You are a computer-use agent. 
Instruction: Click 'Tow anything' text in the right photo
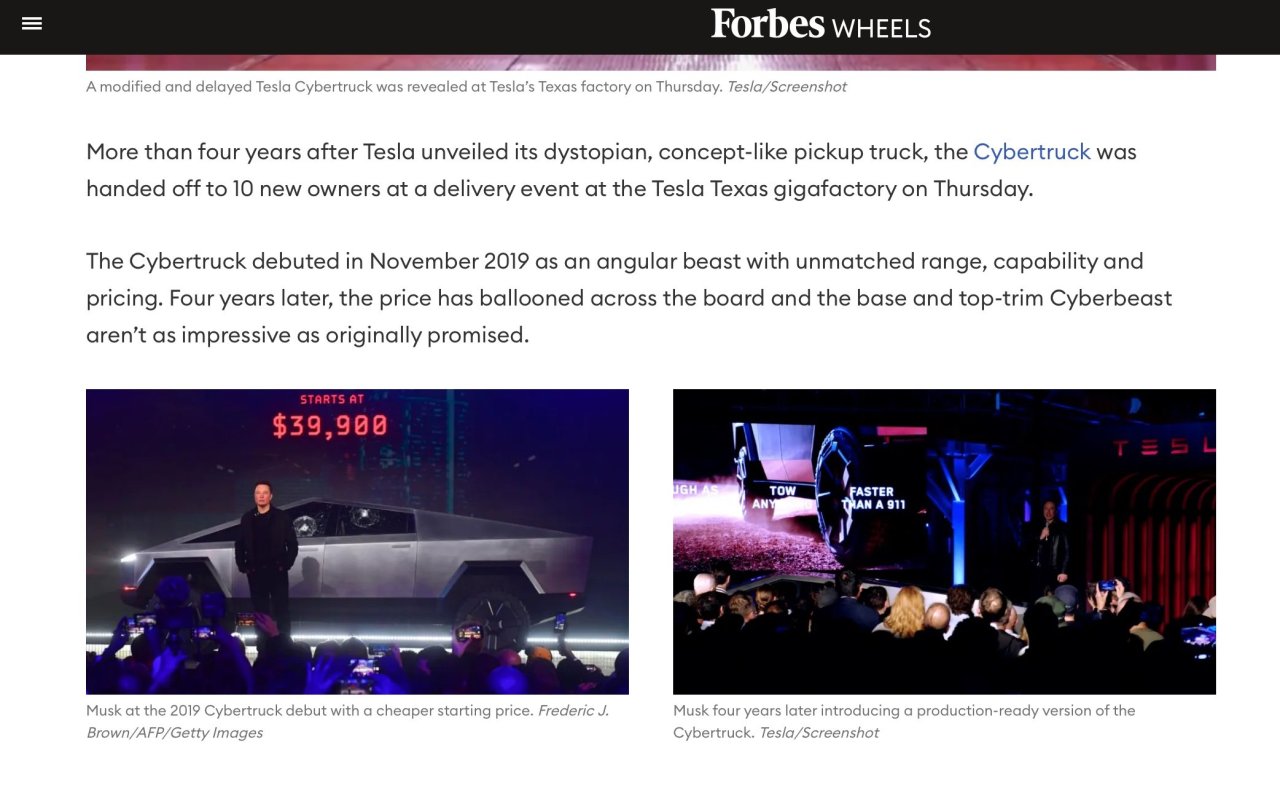tap(782, 498)
